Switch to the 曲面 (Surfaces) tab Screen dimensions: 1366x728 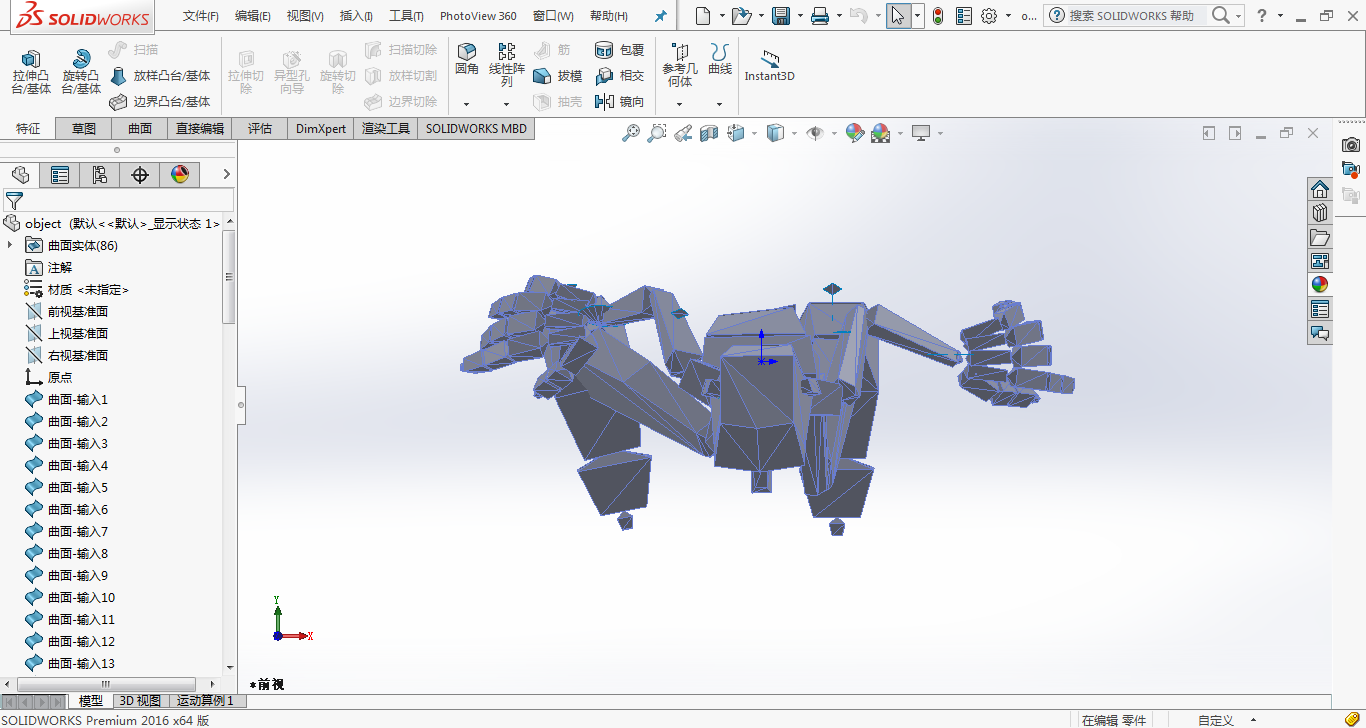[139, 128]
